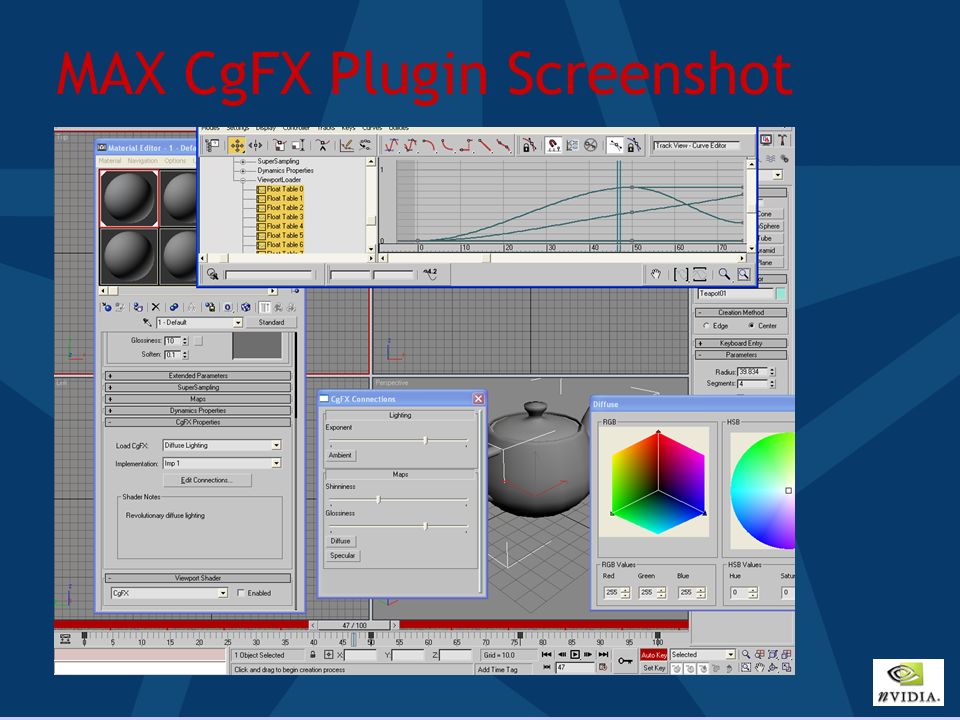Set tangents to Auto icon
960x720 pixels.
391,146
